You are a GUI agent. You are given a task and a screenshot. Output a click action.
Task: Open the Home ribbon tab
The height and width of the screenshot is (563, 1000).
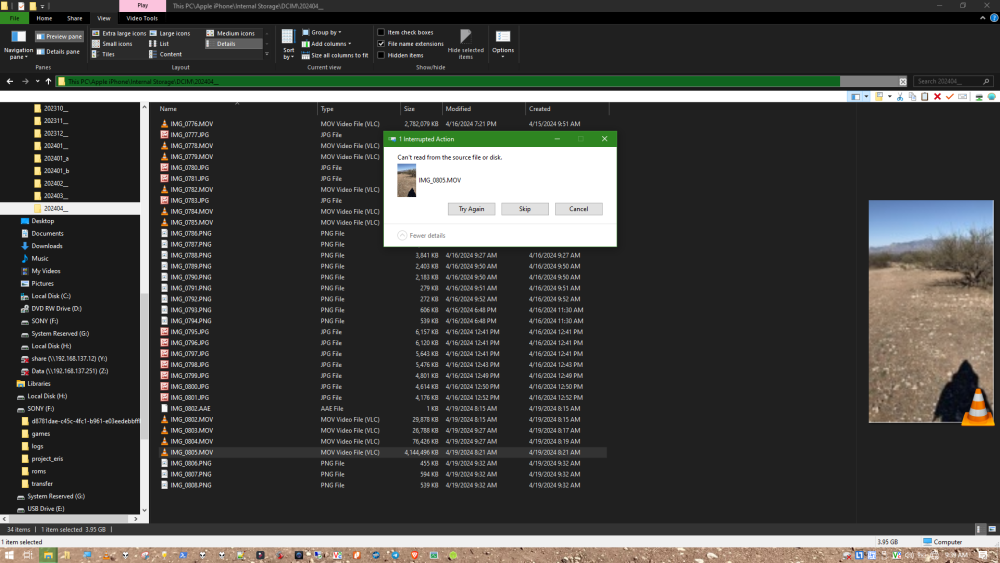click(x=44, y=18)
